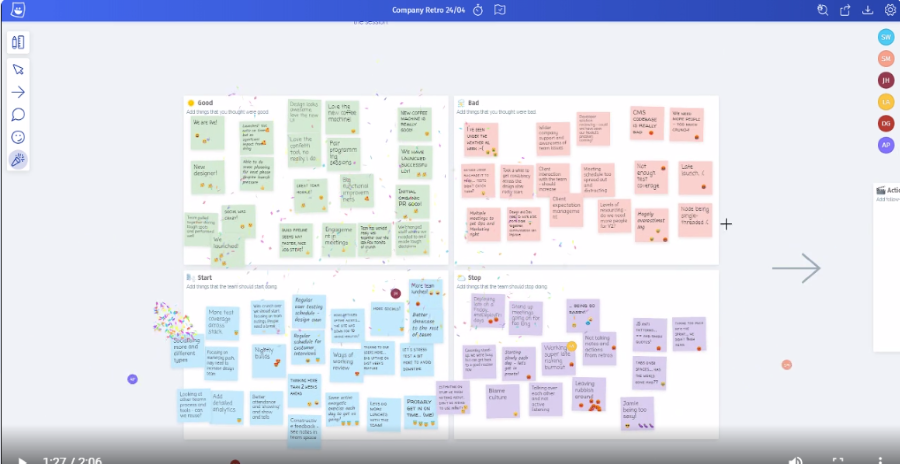The height and width of the screenshot is (464, 900).
Task: Select the 'Stand up meetings' purple note
Action: (x=525, y=318)
